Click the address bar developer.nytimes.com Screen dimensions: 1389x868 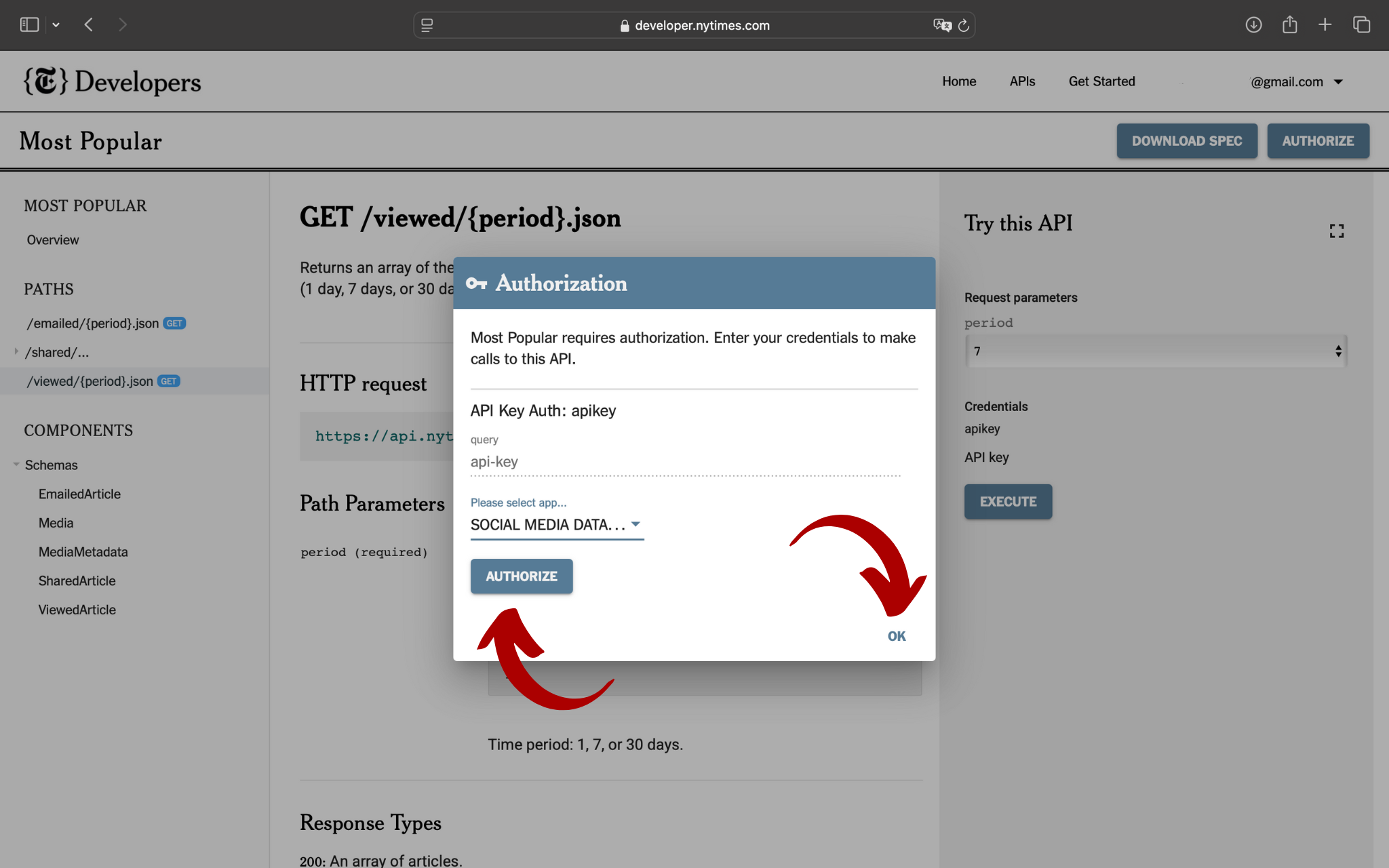coord(694,25)
